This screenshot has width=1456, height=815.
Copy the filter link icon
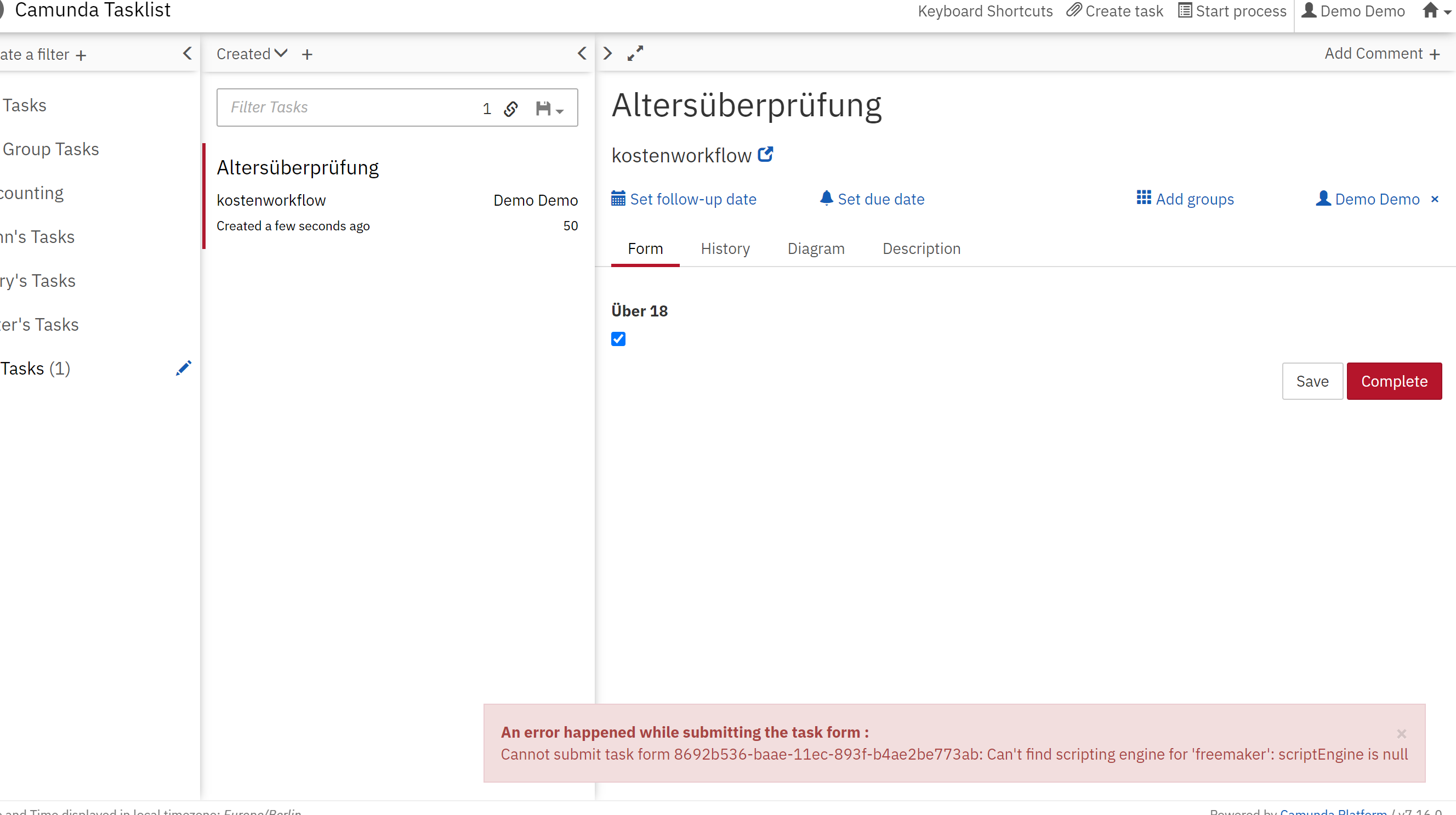511,109
